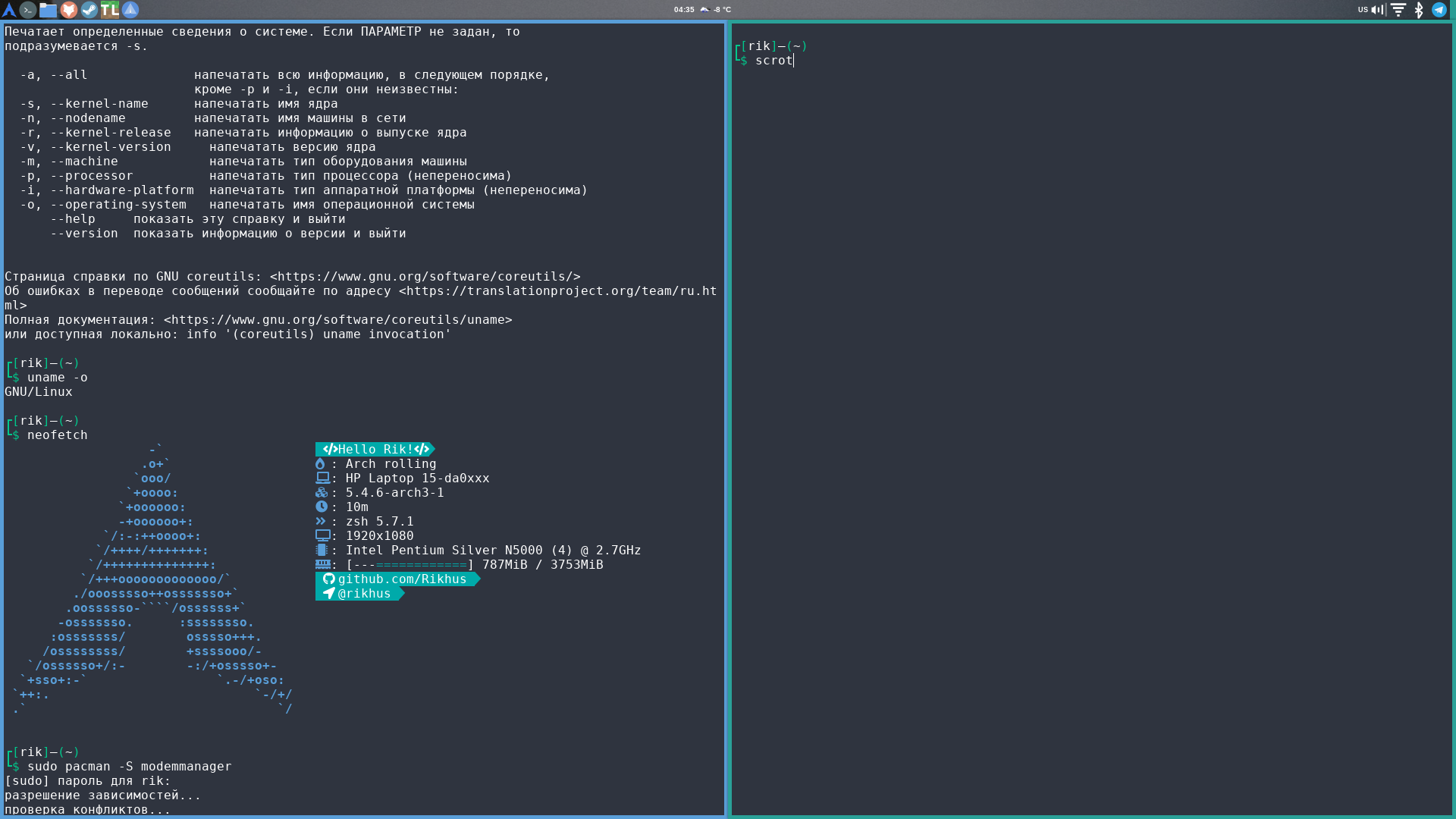Click the 'neofetch' command line
The width and height of the screenshot is (1456, 819).
(x=58, y=435)
